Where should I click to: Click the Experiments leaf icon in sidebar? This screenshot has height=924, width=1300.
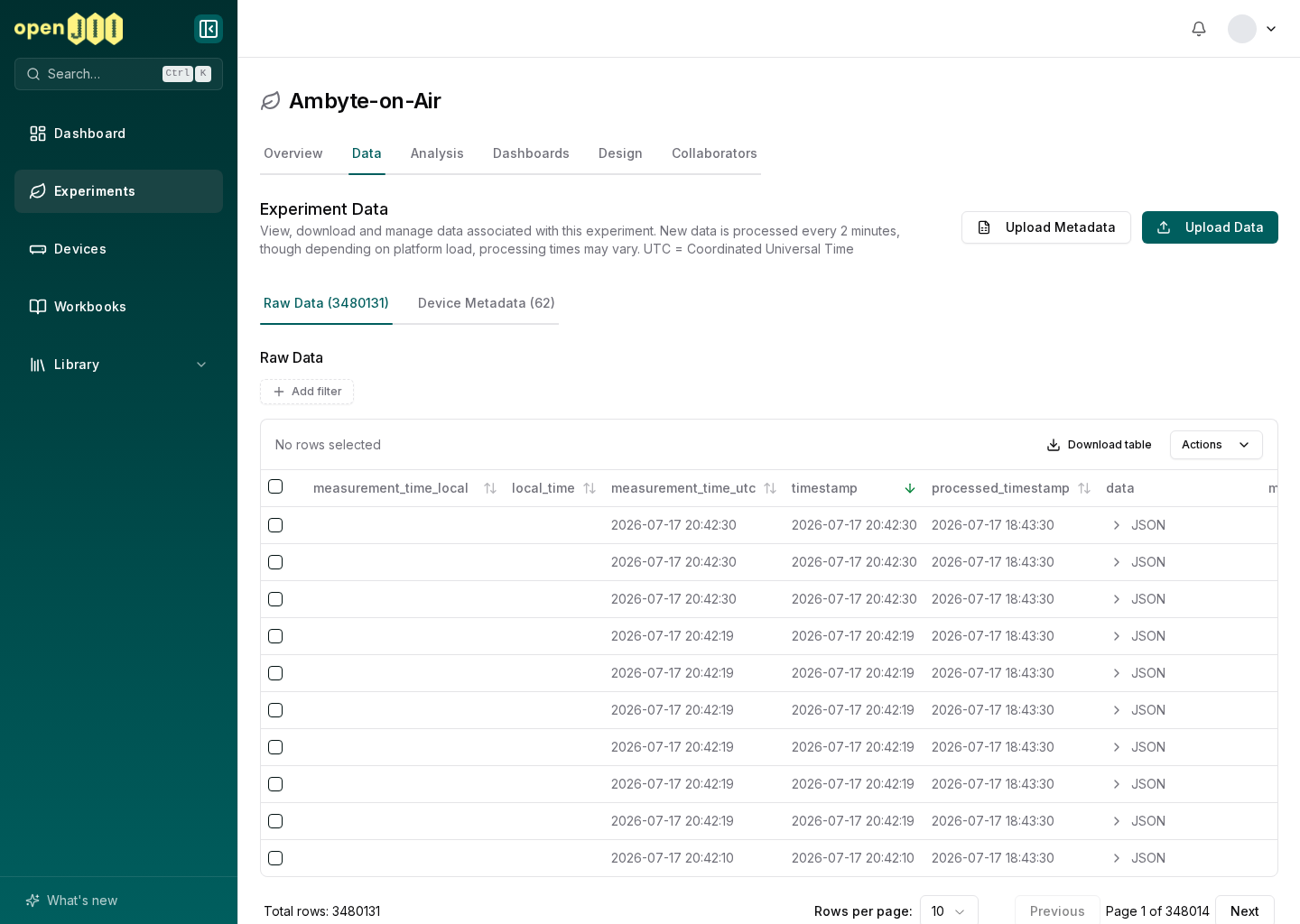tap(38, 191)
